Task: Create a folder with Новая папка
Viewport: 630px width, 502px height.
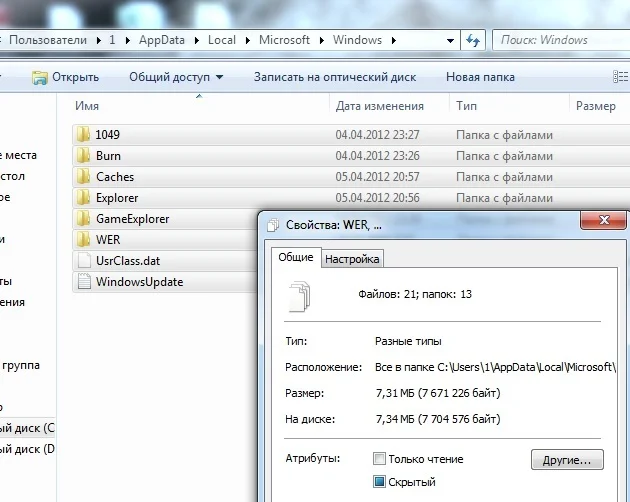Action: pos(480,77)
